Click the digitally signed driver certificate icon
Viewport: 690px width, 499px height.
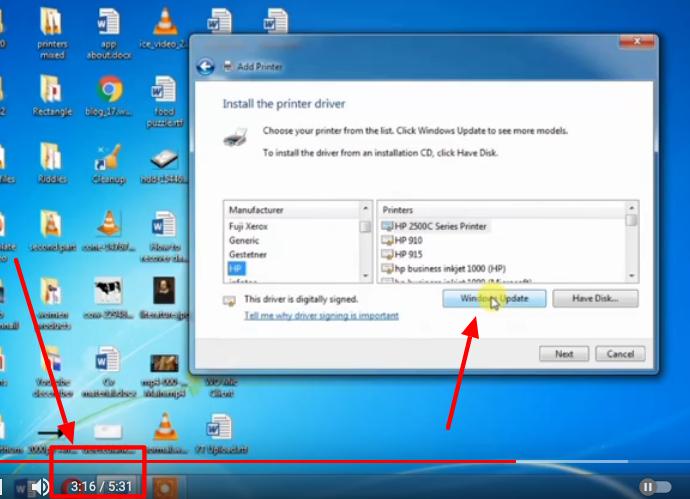(x=229, y=301)
